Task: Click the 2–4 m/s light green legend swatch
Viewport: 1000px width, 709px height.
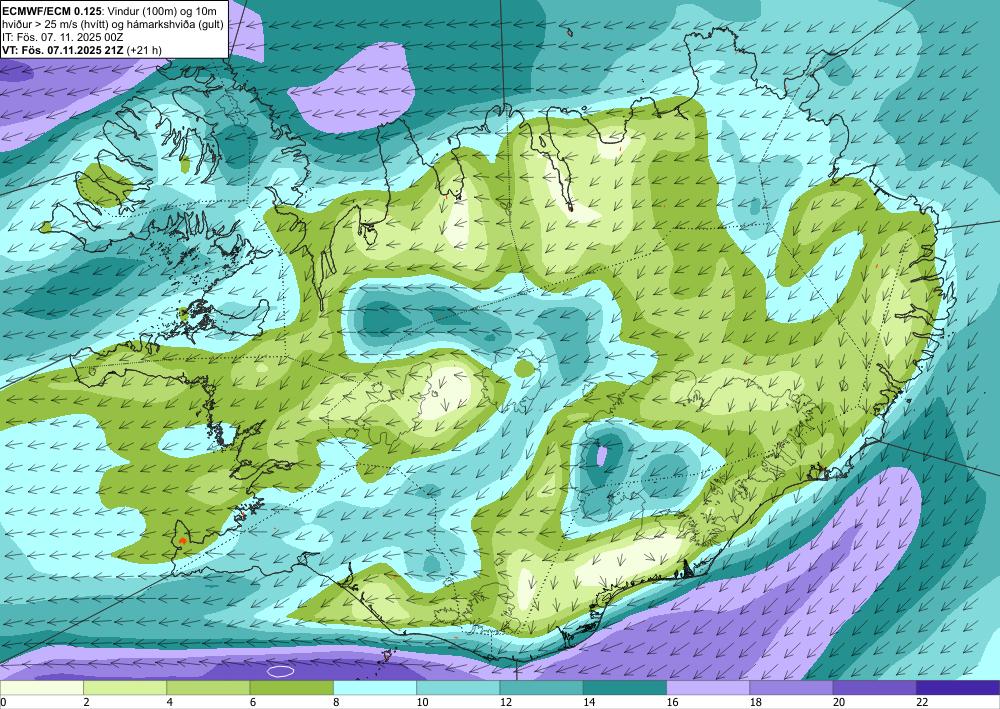Action: coord(125,688)
